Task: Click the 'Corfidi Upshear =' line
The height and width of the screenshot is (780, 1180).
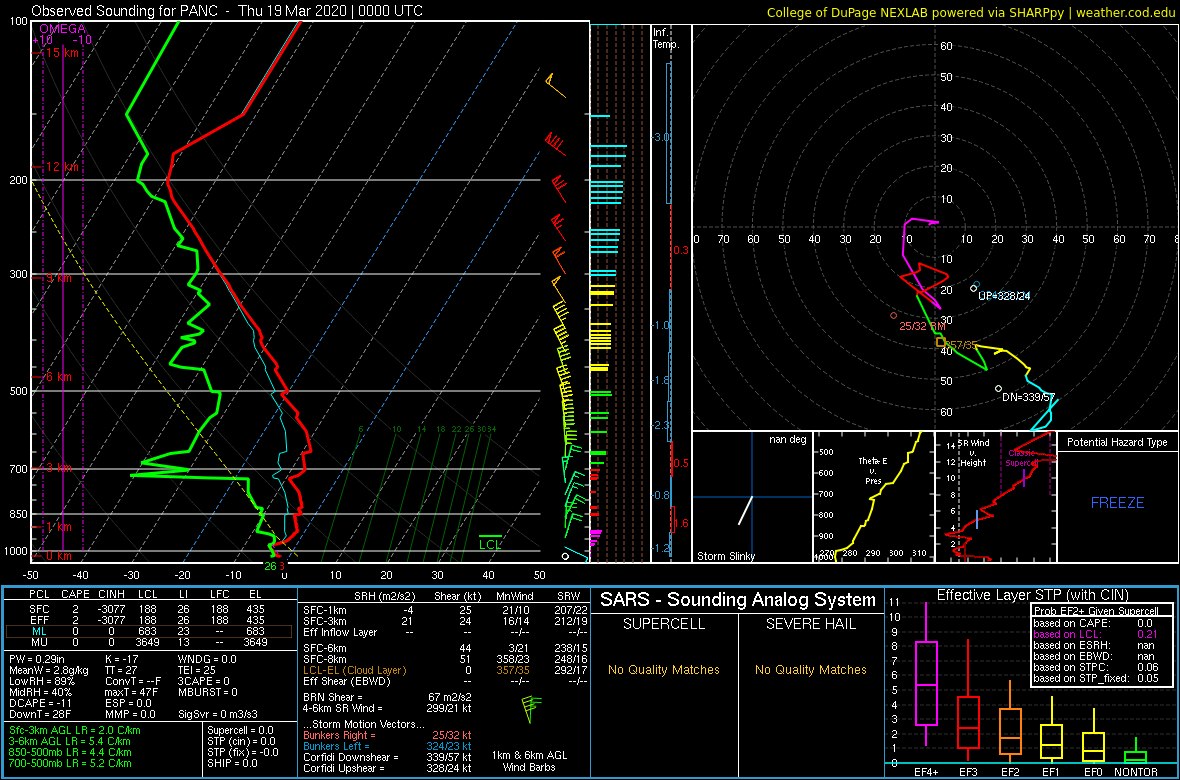Action: [388, 768]
